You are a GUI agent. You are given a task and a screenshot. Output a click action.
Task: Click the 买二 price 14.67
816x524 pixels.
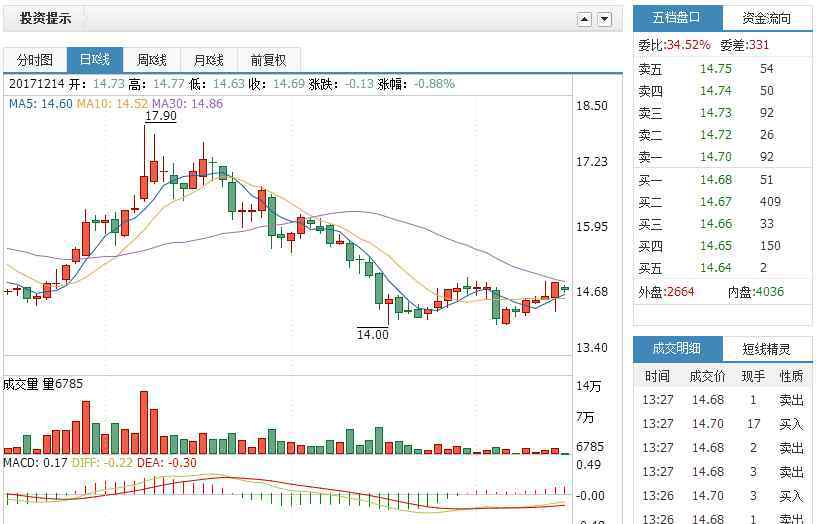pos(716,201)
